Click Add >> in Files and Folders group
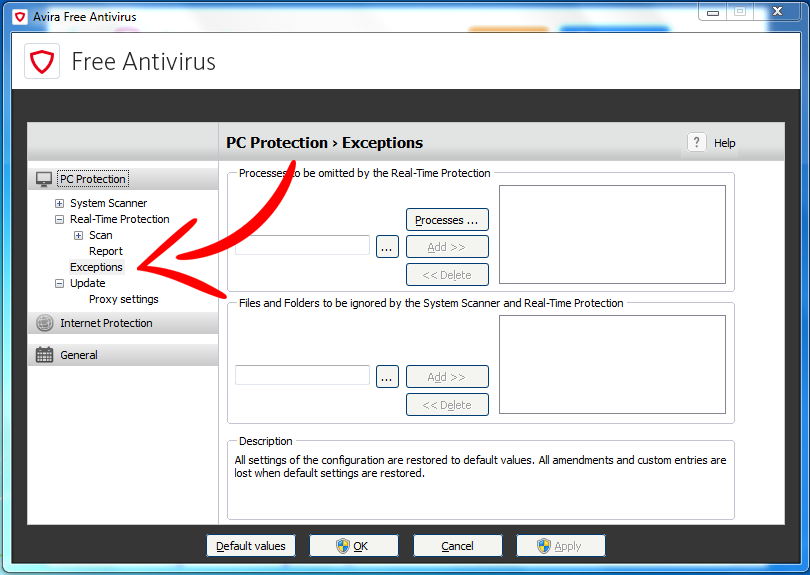 447,377
